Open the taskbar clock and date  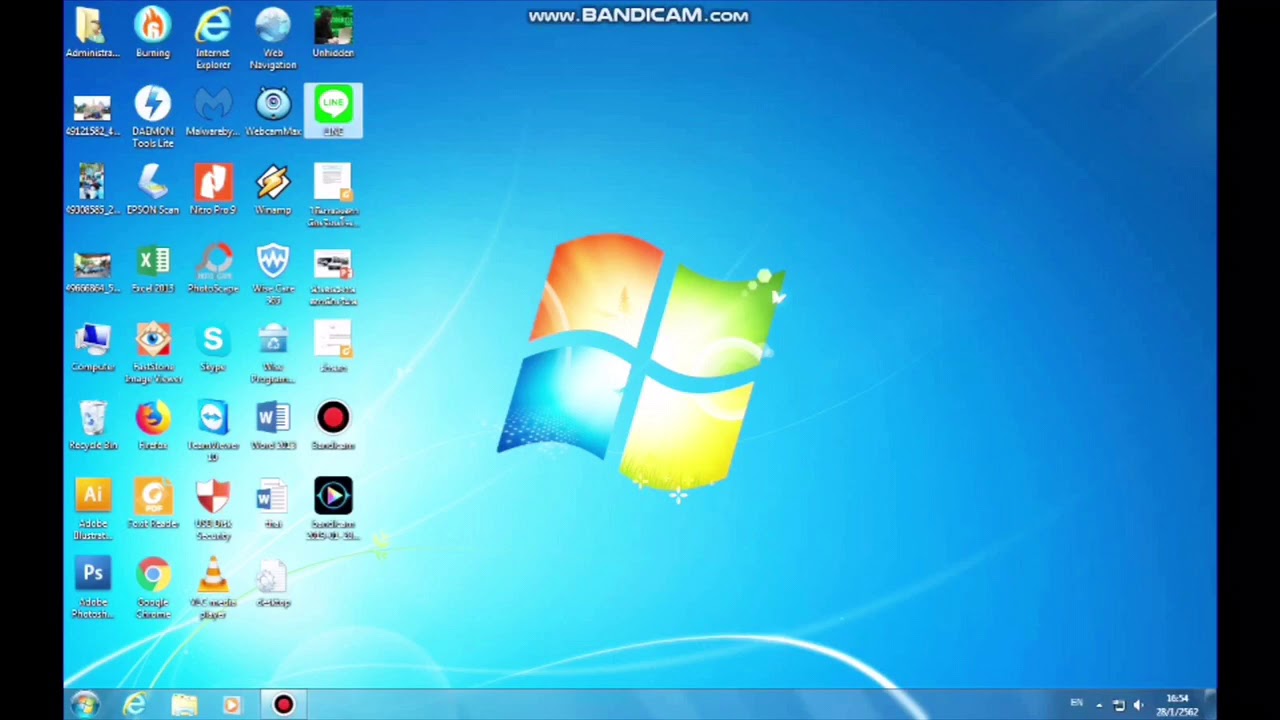click(x=1177, y=705)
